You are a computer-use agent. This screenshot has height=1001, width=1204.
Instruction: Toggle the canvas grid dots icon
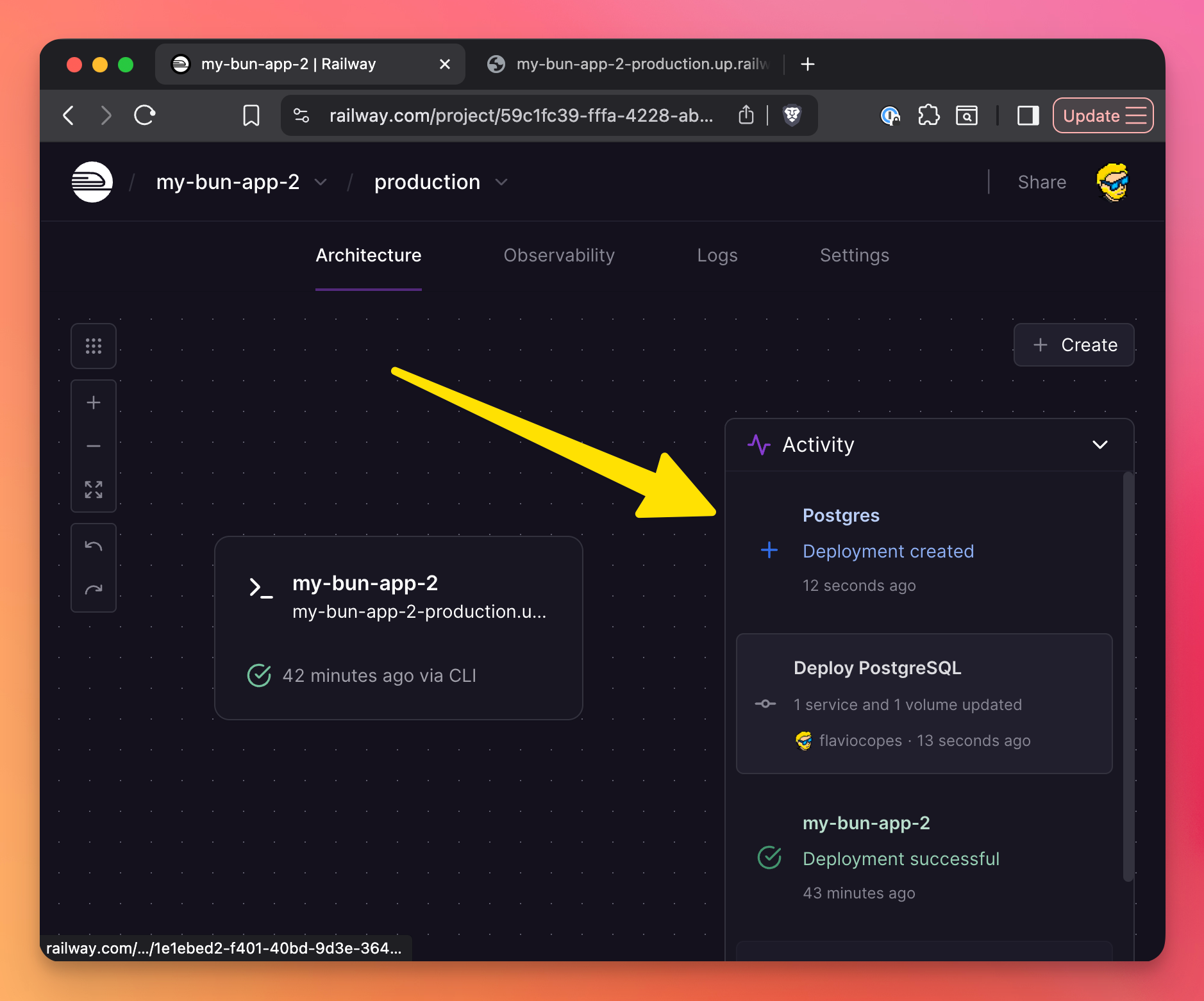94,346
